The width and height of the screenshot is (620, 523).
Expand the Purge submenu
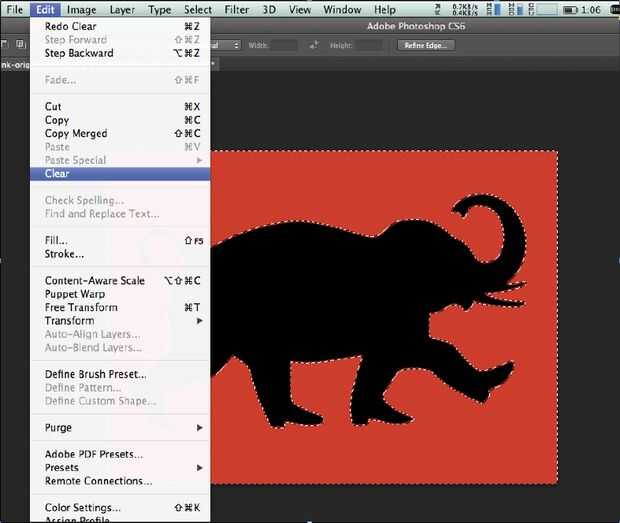pos(120,428)
